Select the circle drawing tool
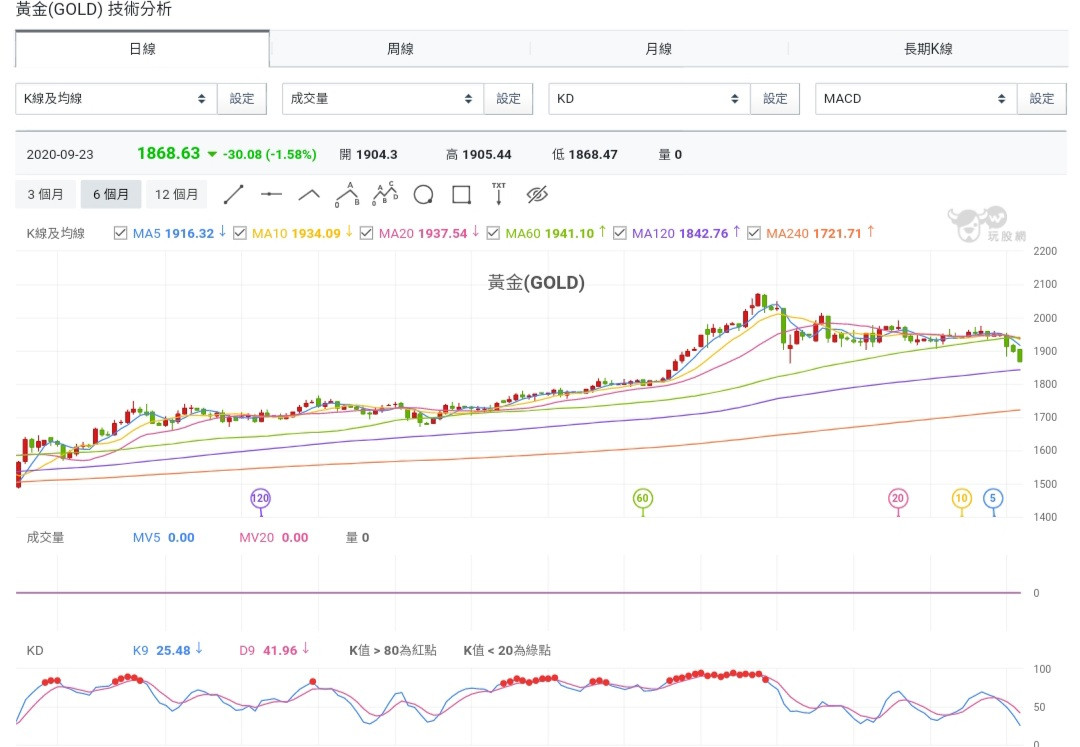This screenshot has height=747, width=1080. pos(423,194)
